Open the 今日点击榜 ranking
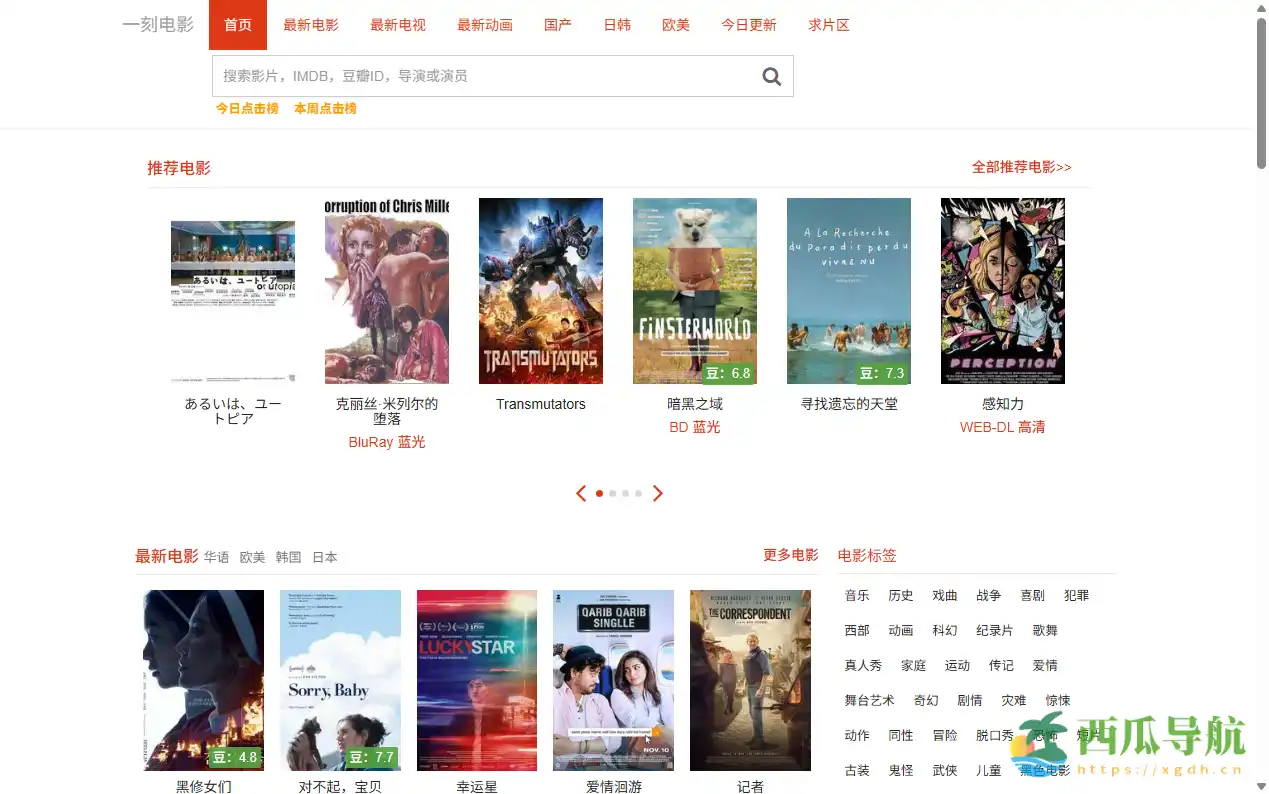Viewport: 1269px width, 794px height. 247,108
